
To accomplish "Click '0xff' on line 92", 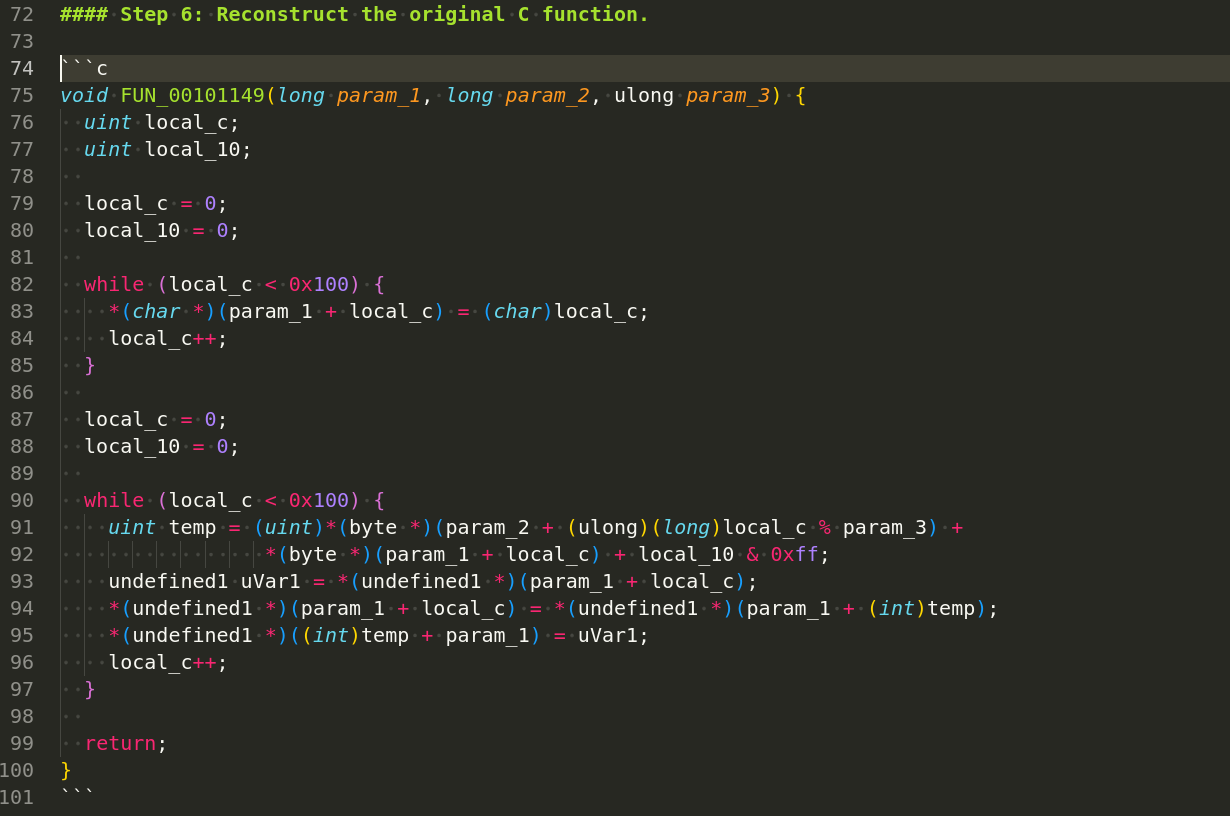I will pos(795,554).
